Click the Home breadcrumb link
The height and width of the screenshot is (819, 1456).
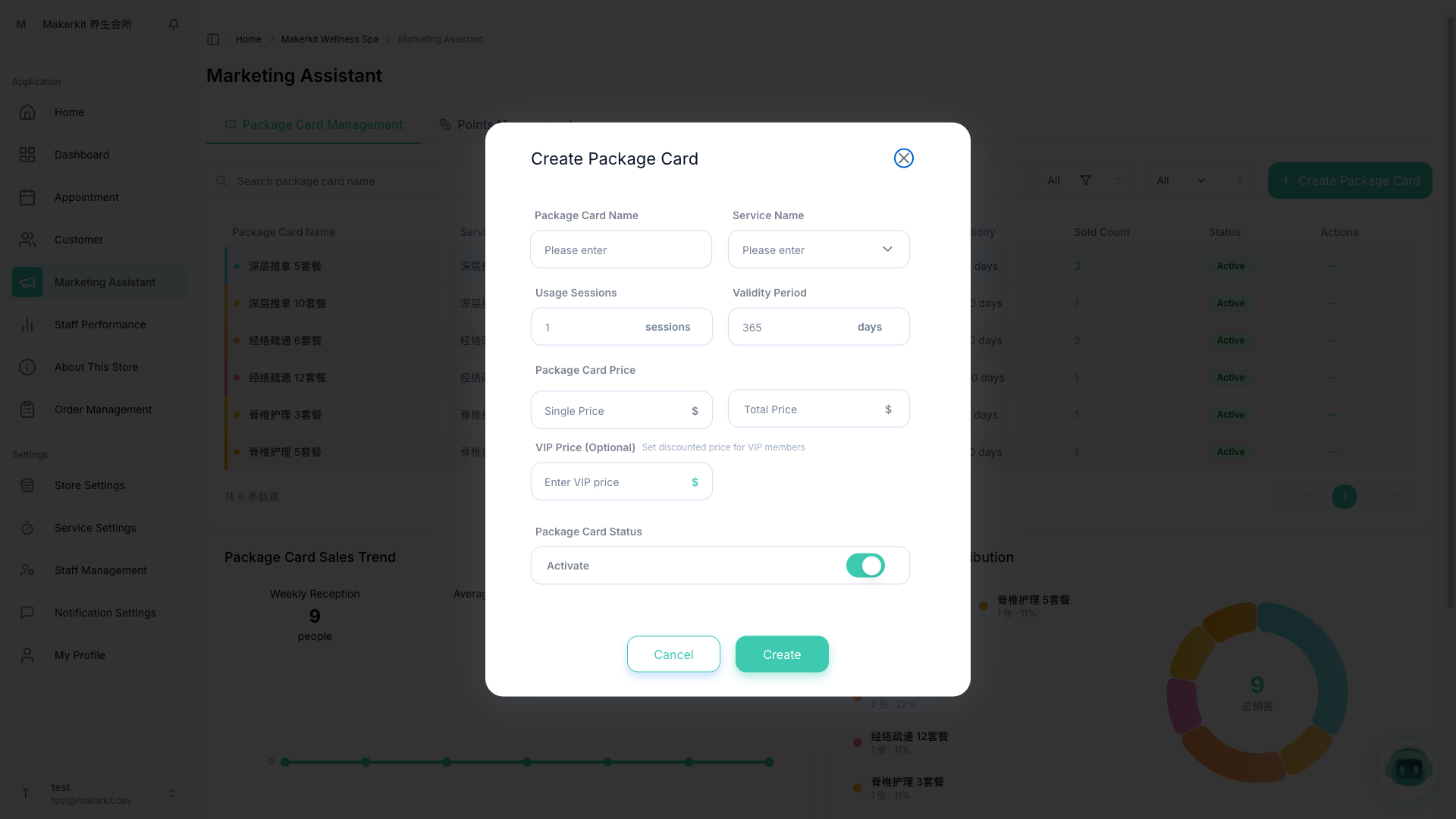point(248,39)
